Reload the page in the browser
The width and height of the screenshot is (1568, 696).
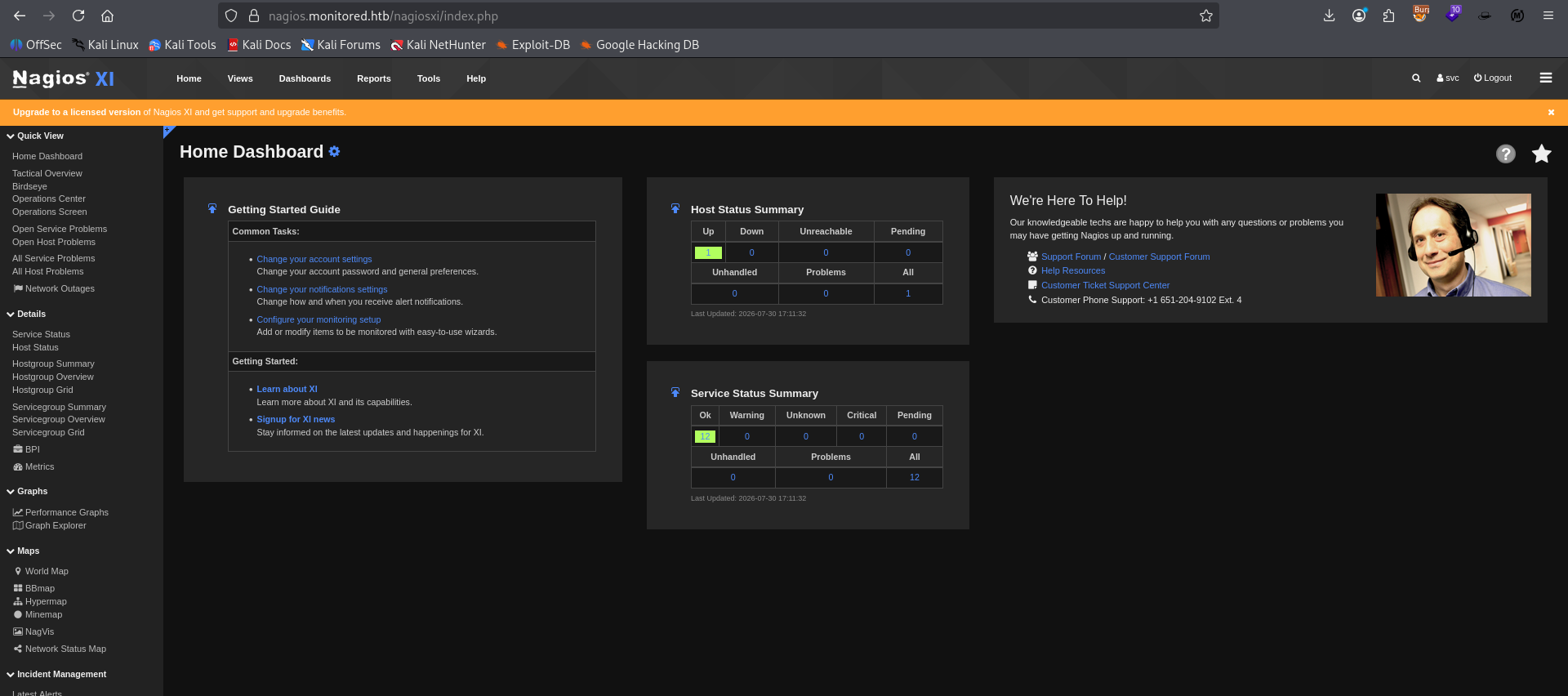[78, 16]
